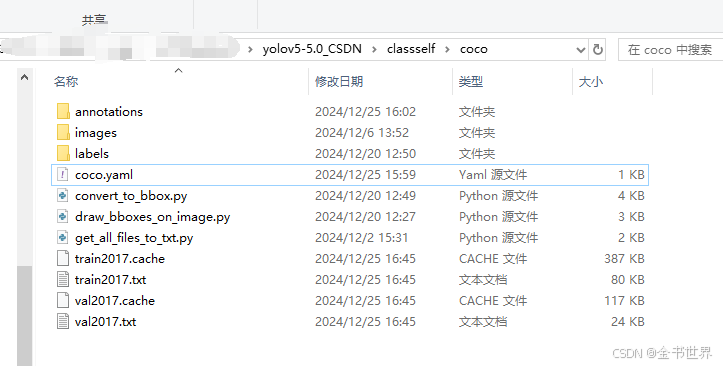
Task: Click the val2017.cache file icon
Action: [63, 301]
